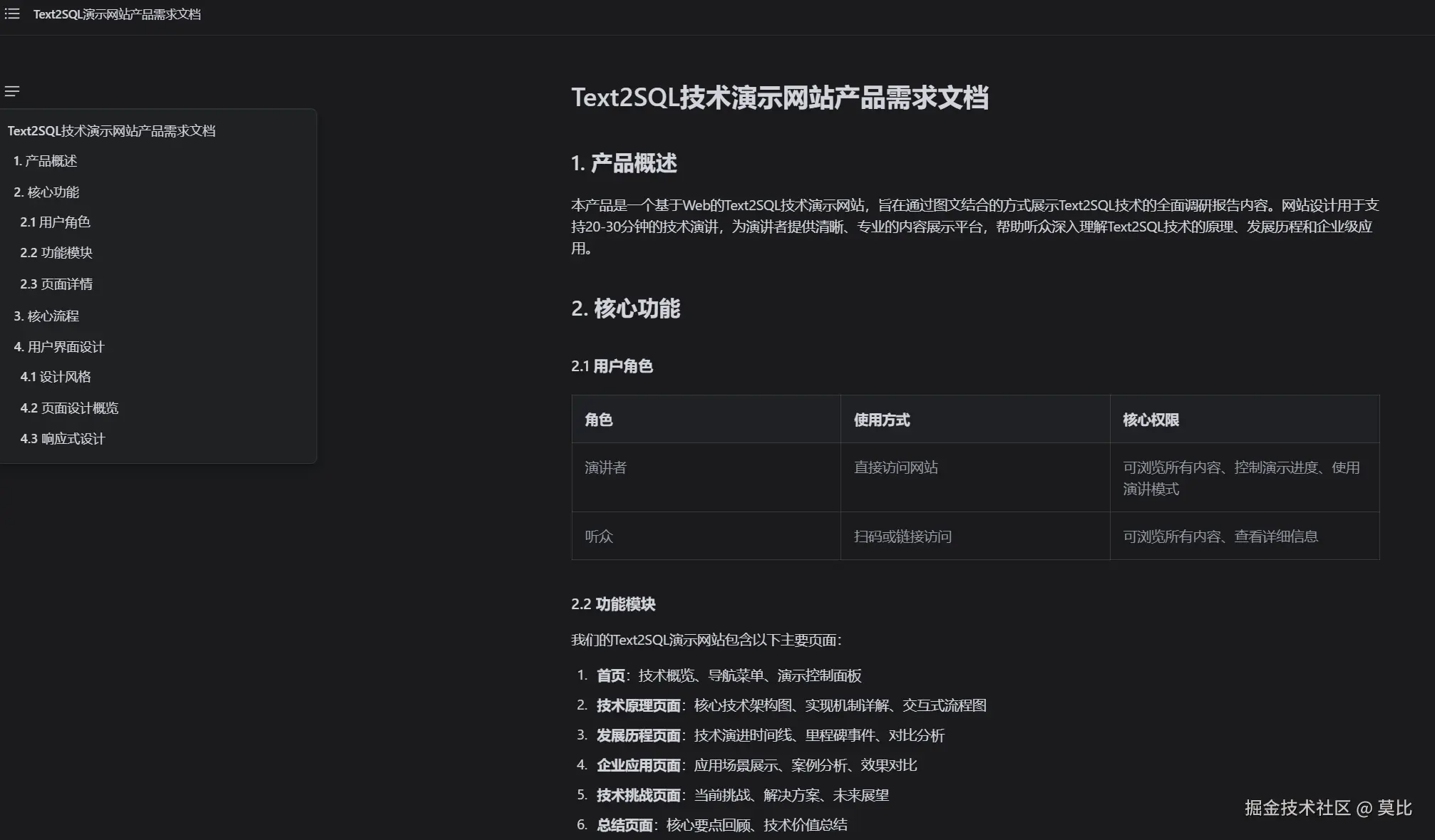Click the list icon in top bar
This screenshot has height=840, width=1435.
[12, 14]
